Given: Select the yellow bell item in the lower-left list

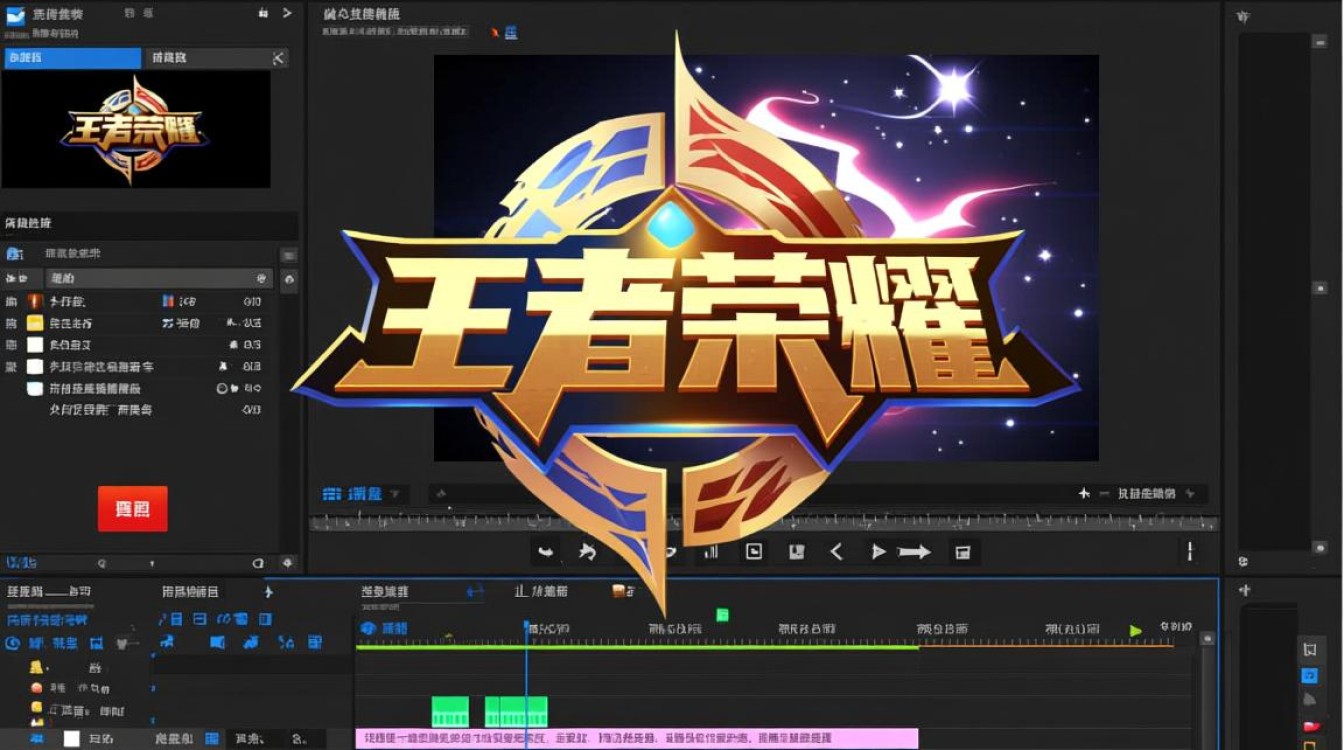Looking at the screenshot, I should [36, 667].
